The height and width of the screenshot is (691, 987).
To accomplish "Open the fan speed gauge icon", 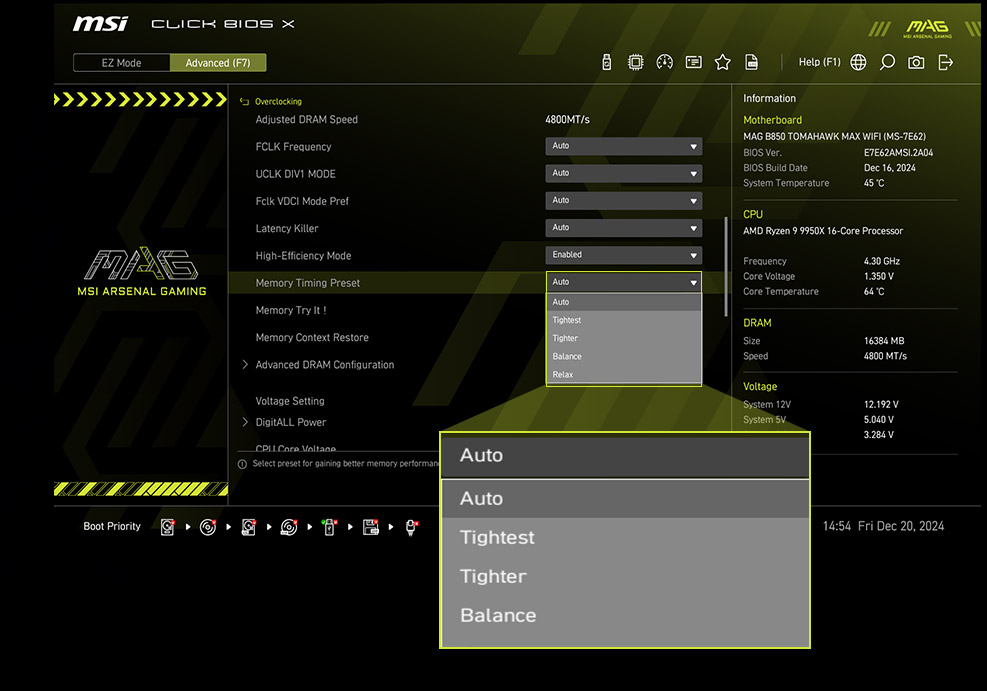I will click(664, 61).
